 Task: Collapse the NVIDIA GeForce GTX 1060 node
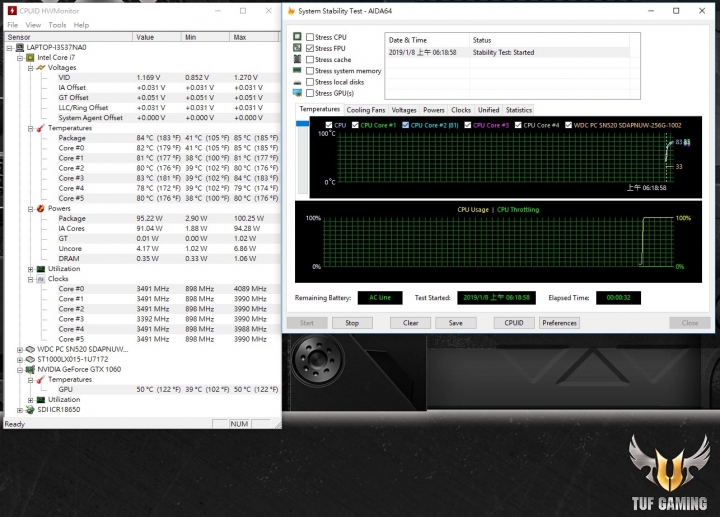20,370
